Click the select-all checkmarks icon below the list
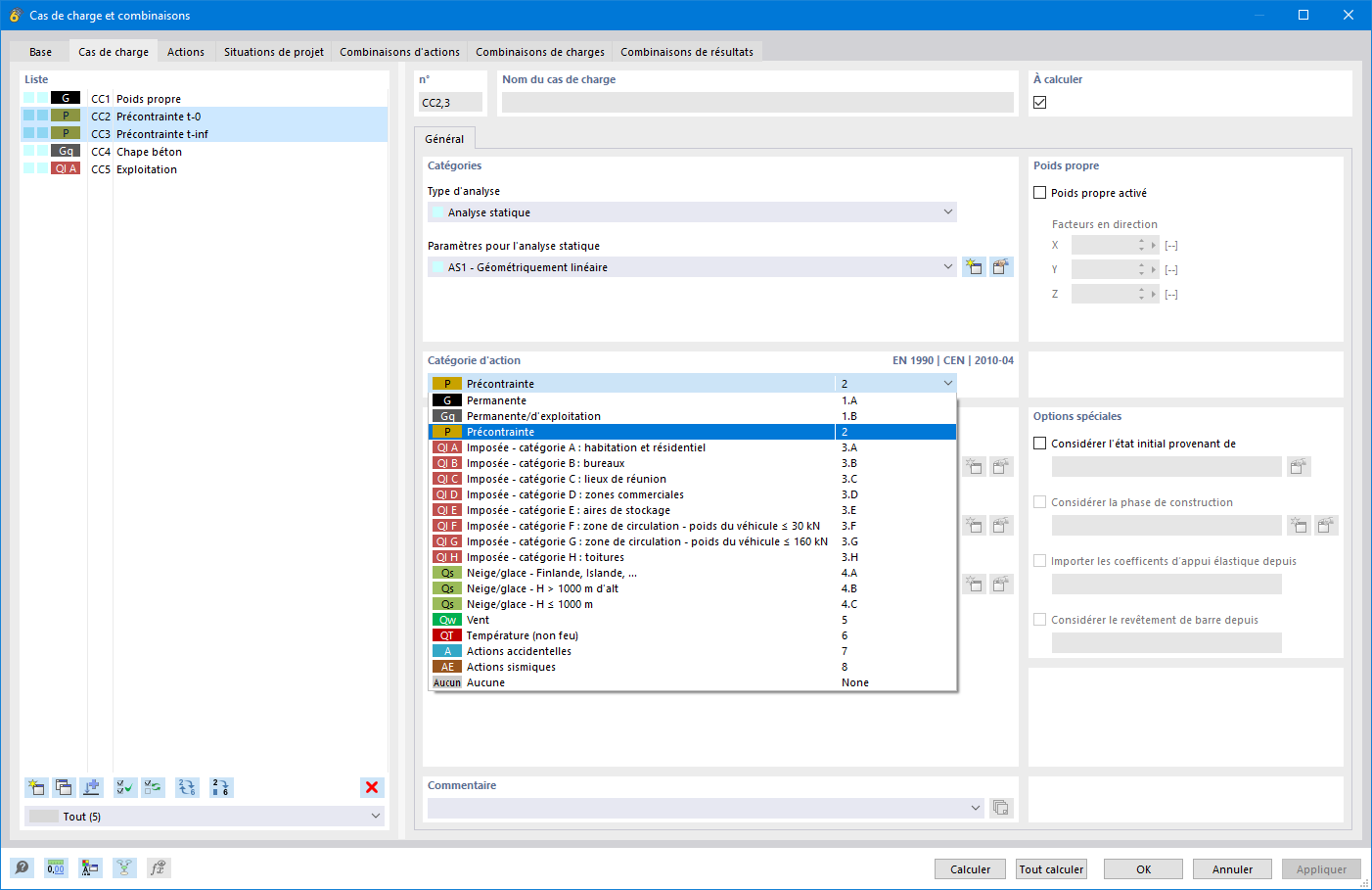1372x890 pixels. (125, 787)
